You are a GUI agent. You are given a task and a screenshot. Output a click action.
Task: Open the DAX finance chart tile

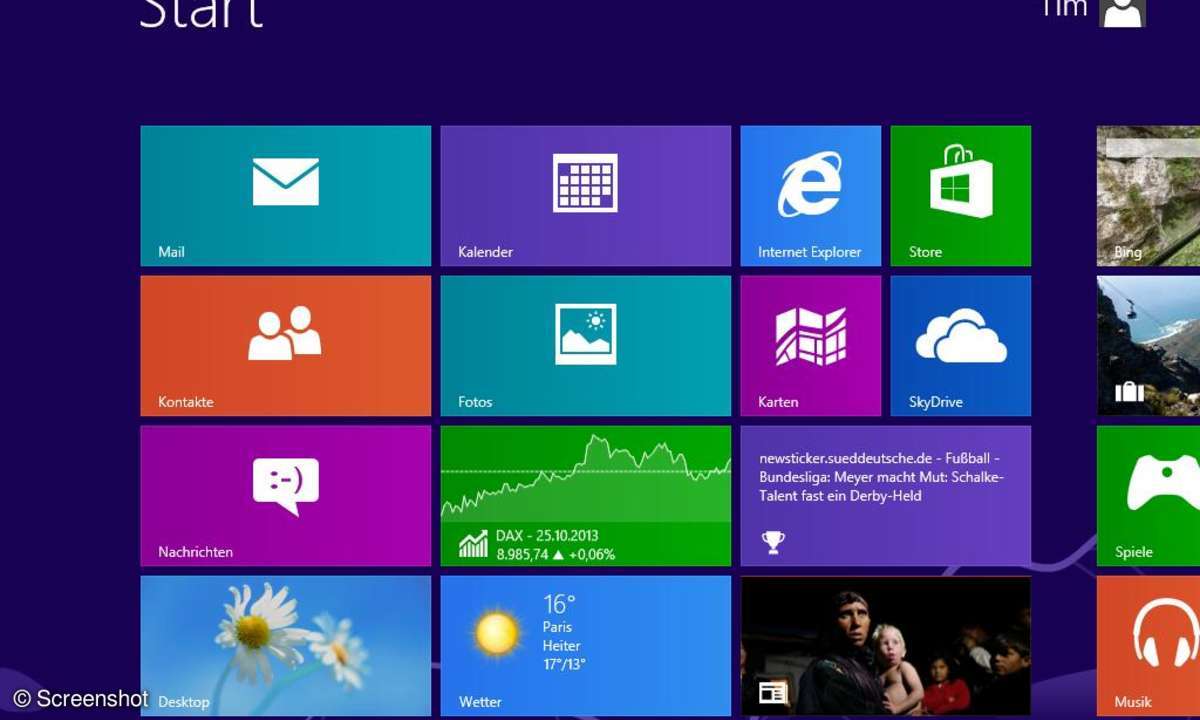[586, 496]
